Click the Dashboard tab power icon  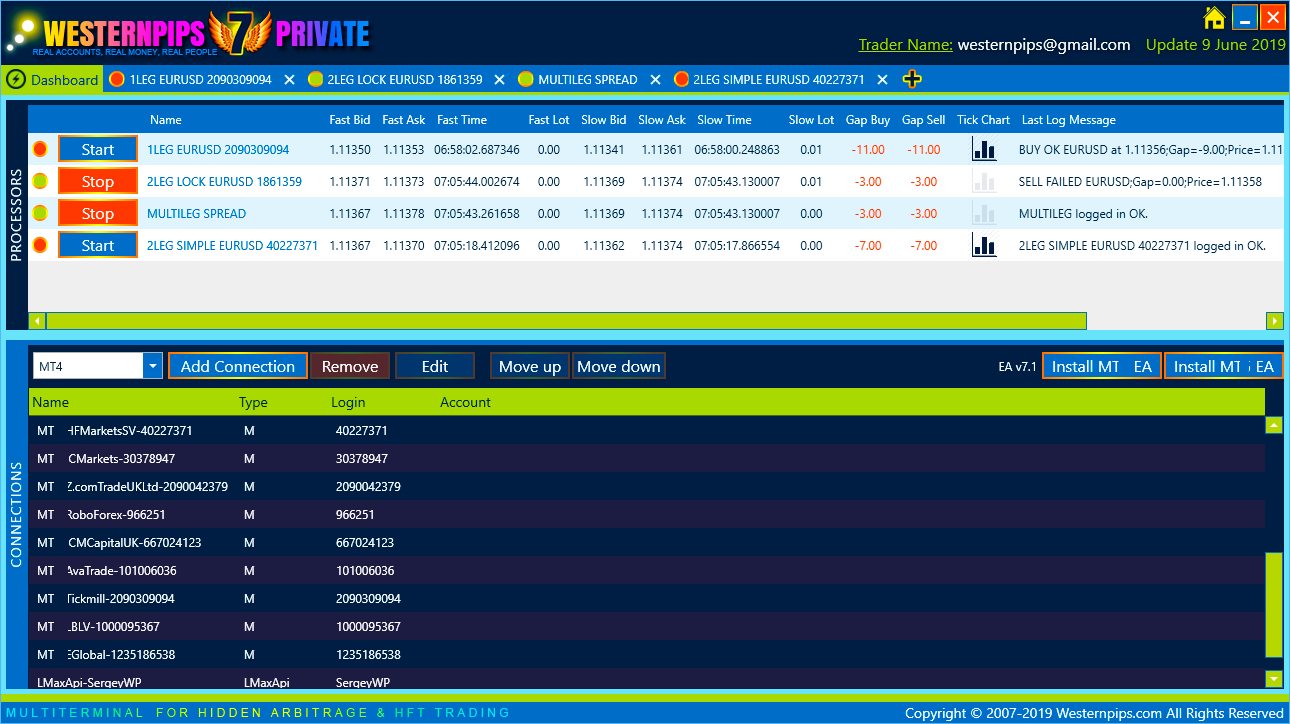tap(16, 79)
